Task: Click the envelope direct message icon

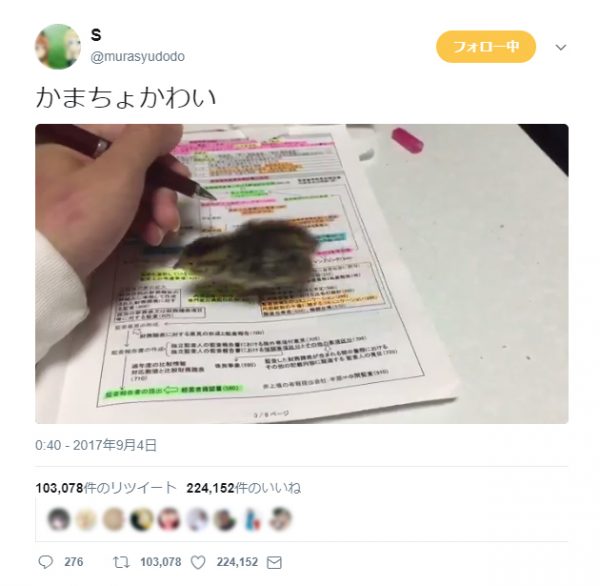Action: pyautogui.click(x=274, y=562)
